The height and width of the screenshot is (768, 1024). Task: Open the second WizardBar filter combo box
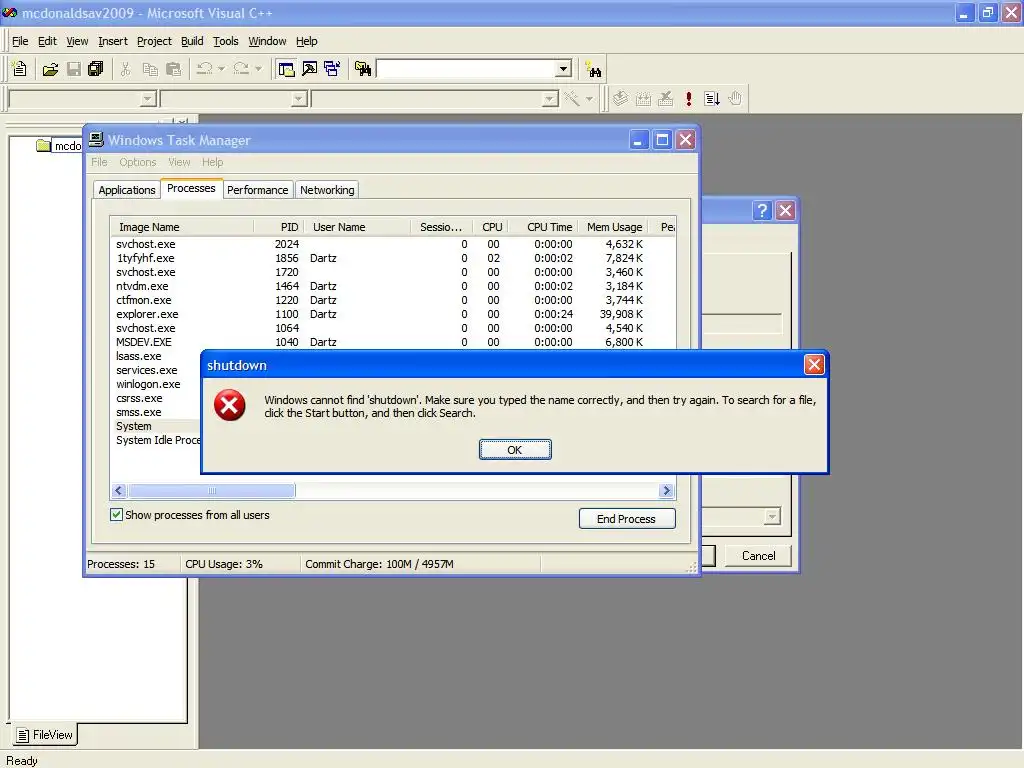tap(299, 99)
